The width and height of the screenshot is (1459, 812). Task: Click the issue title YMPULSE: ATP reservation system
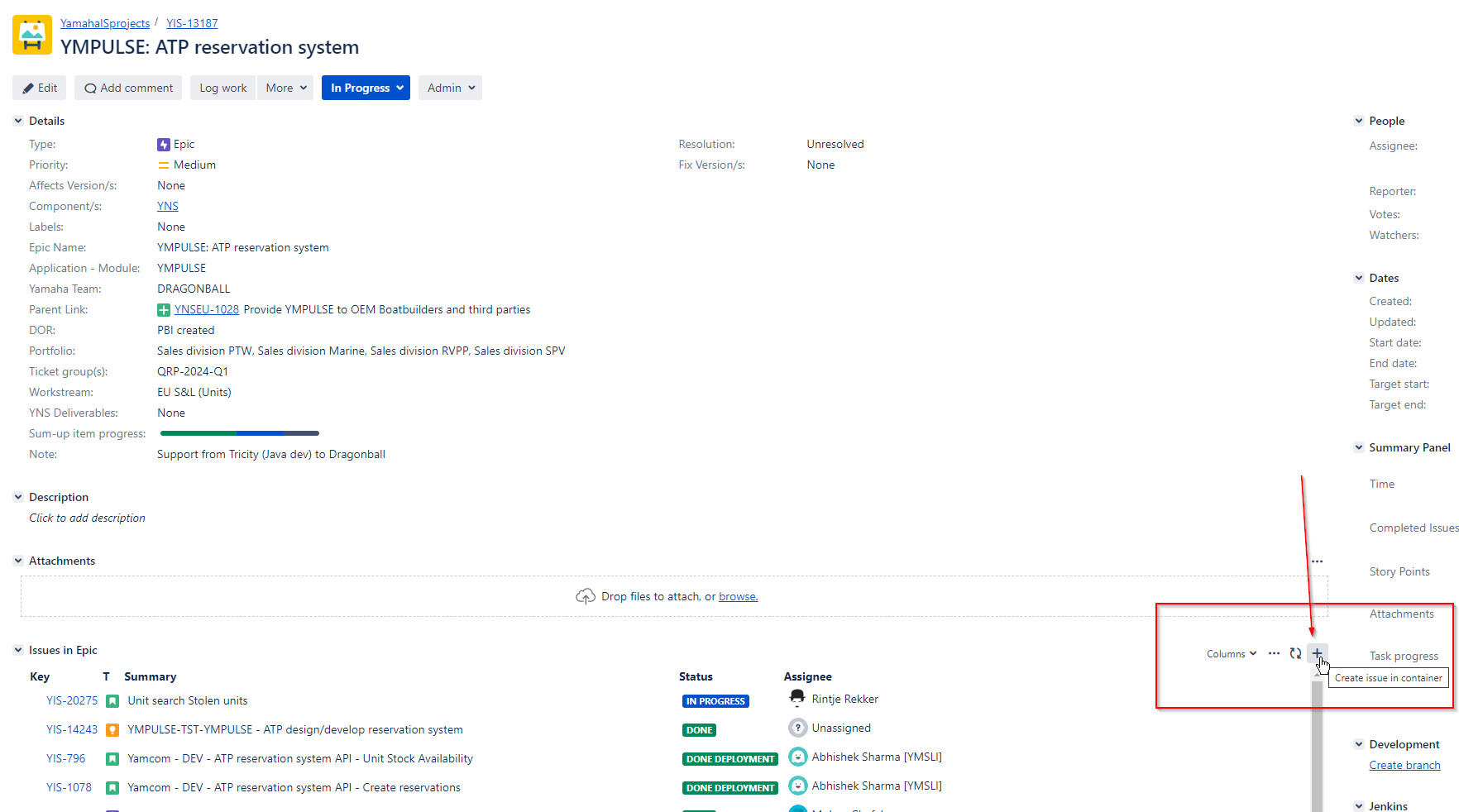(210, 47)
